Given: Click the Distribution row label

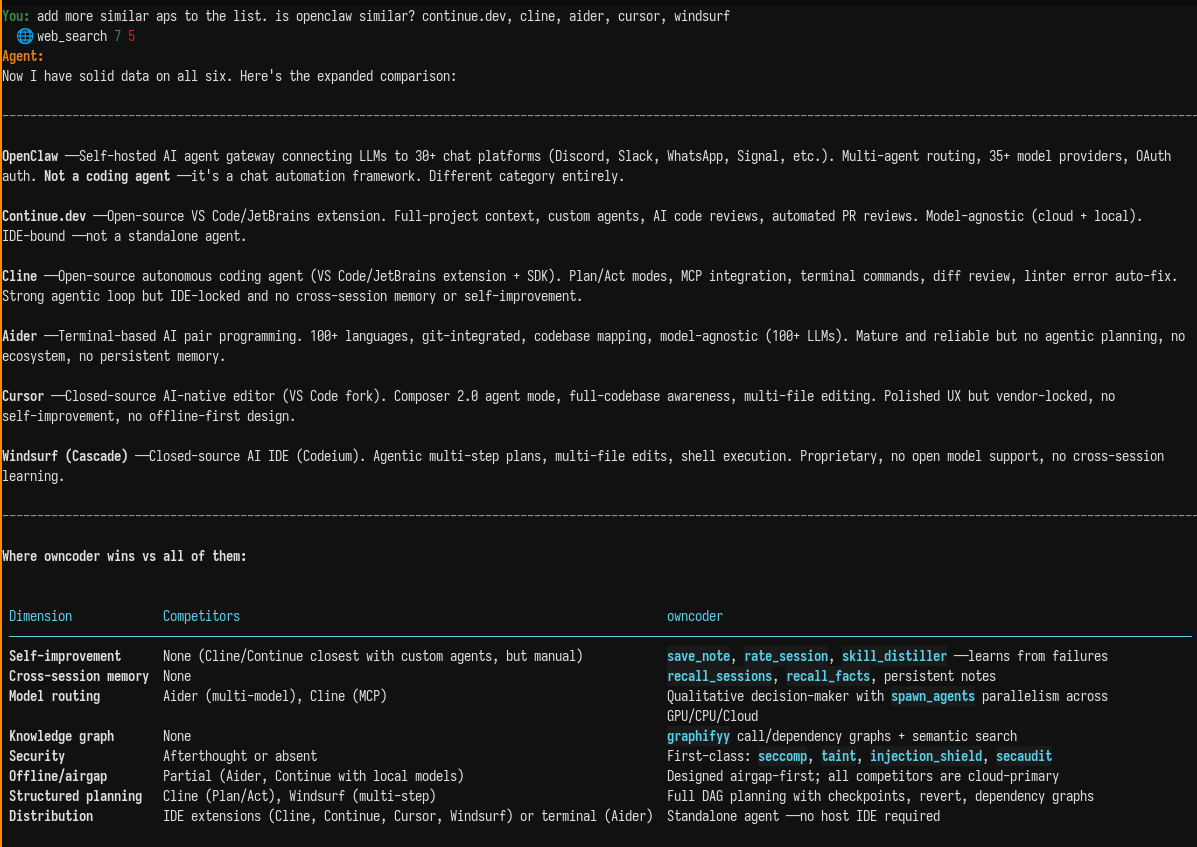Looking at the screenshot, I should [x=51, y=816].
